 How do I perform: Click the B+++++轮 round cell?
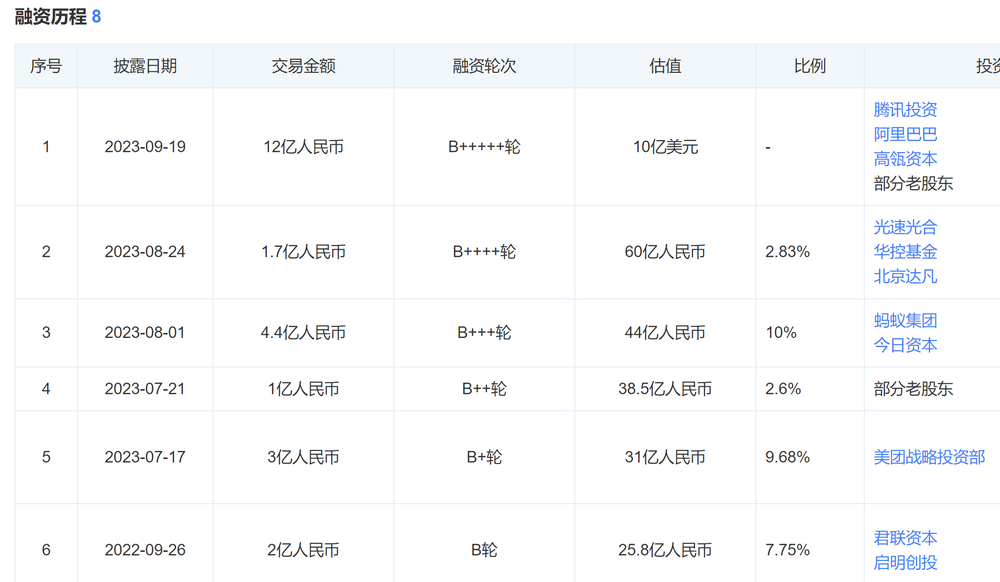point(484,147)
